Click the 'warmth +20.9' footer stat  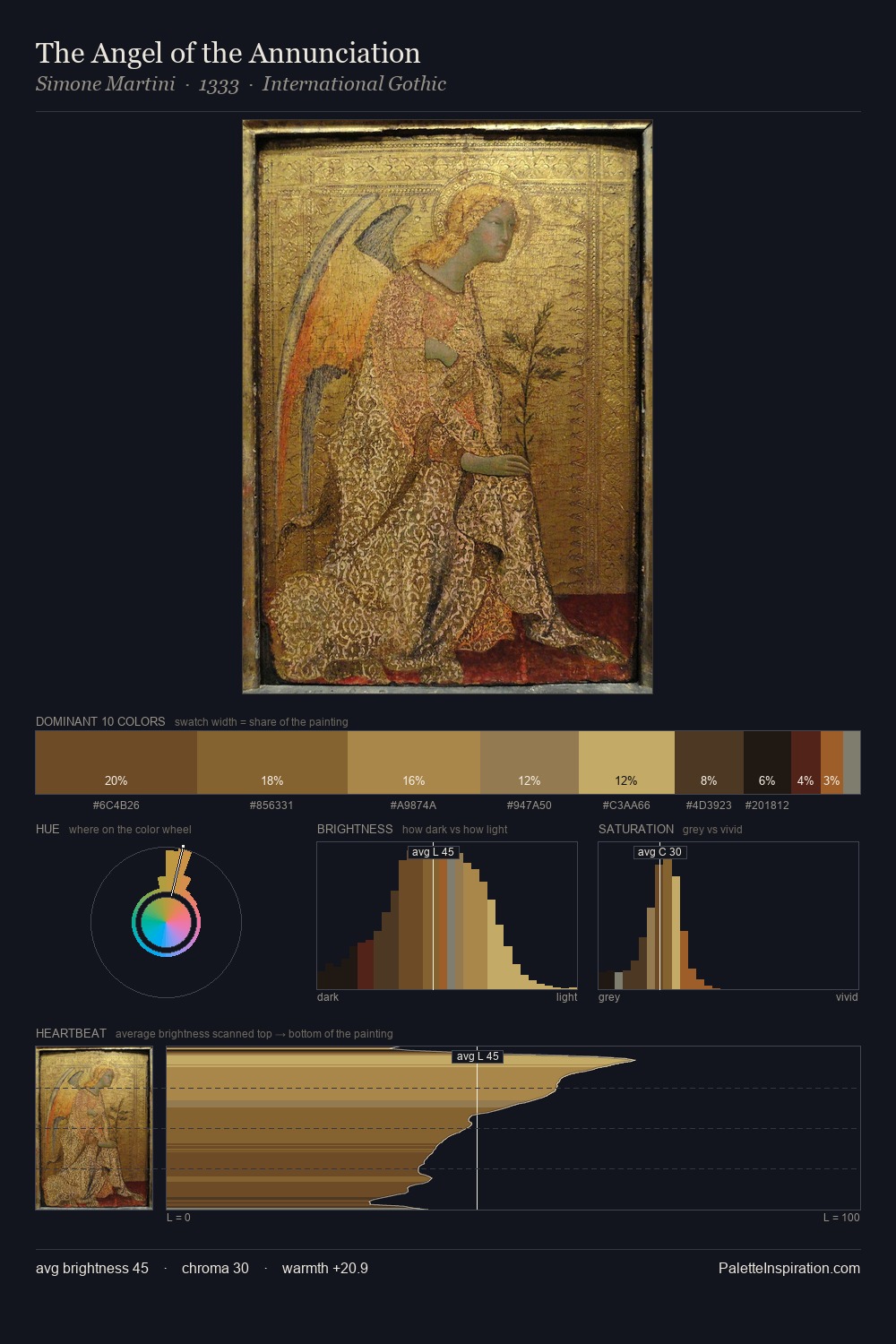coord(325,1268)
